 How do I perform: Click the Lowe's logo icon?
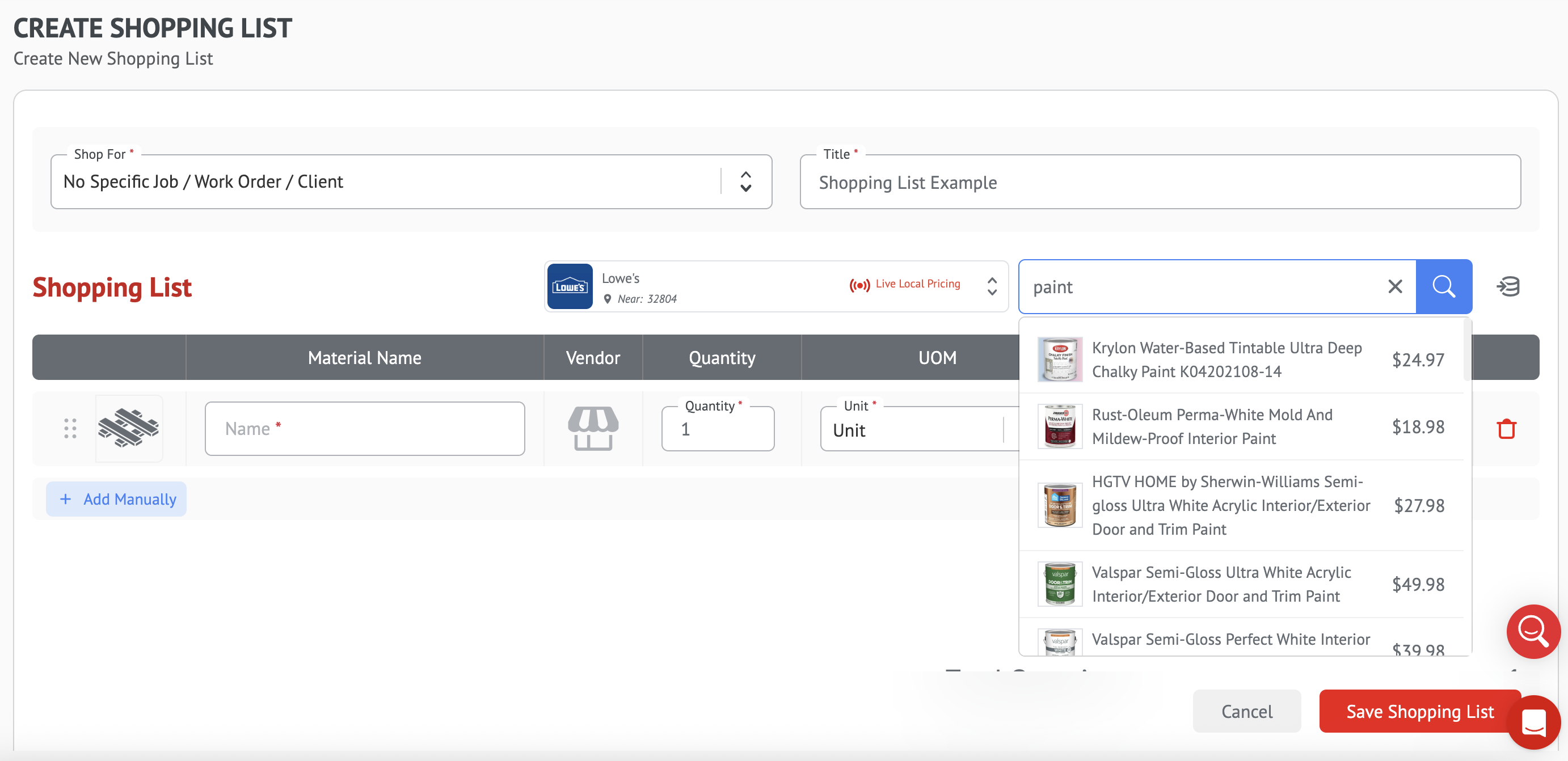570,286
